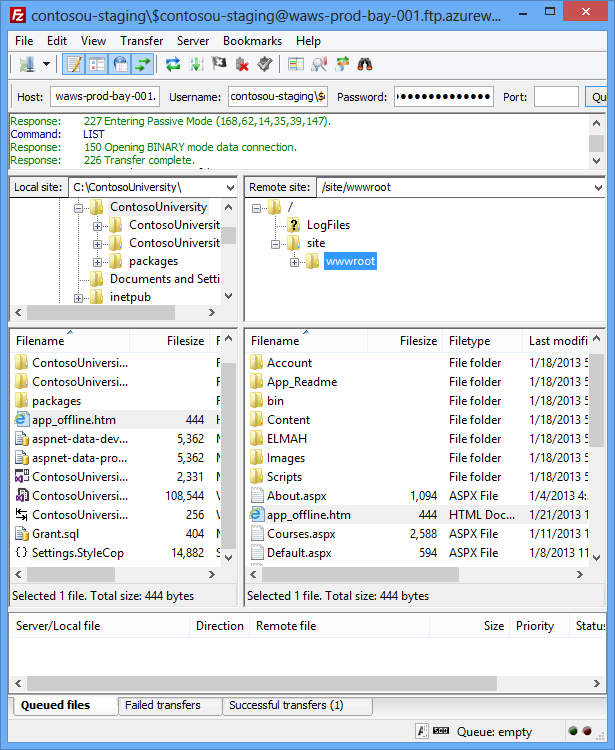Open the Local site path dropdown

(x=230, y=188)
